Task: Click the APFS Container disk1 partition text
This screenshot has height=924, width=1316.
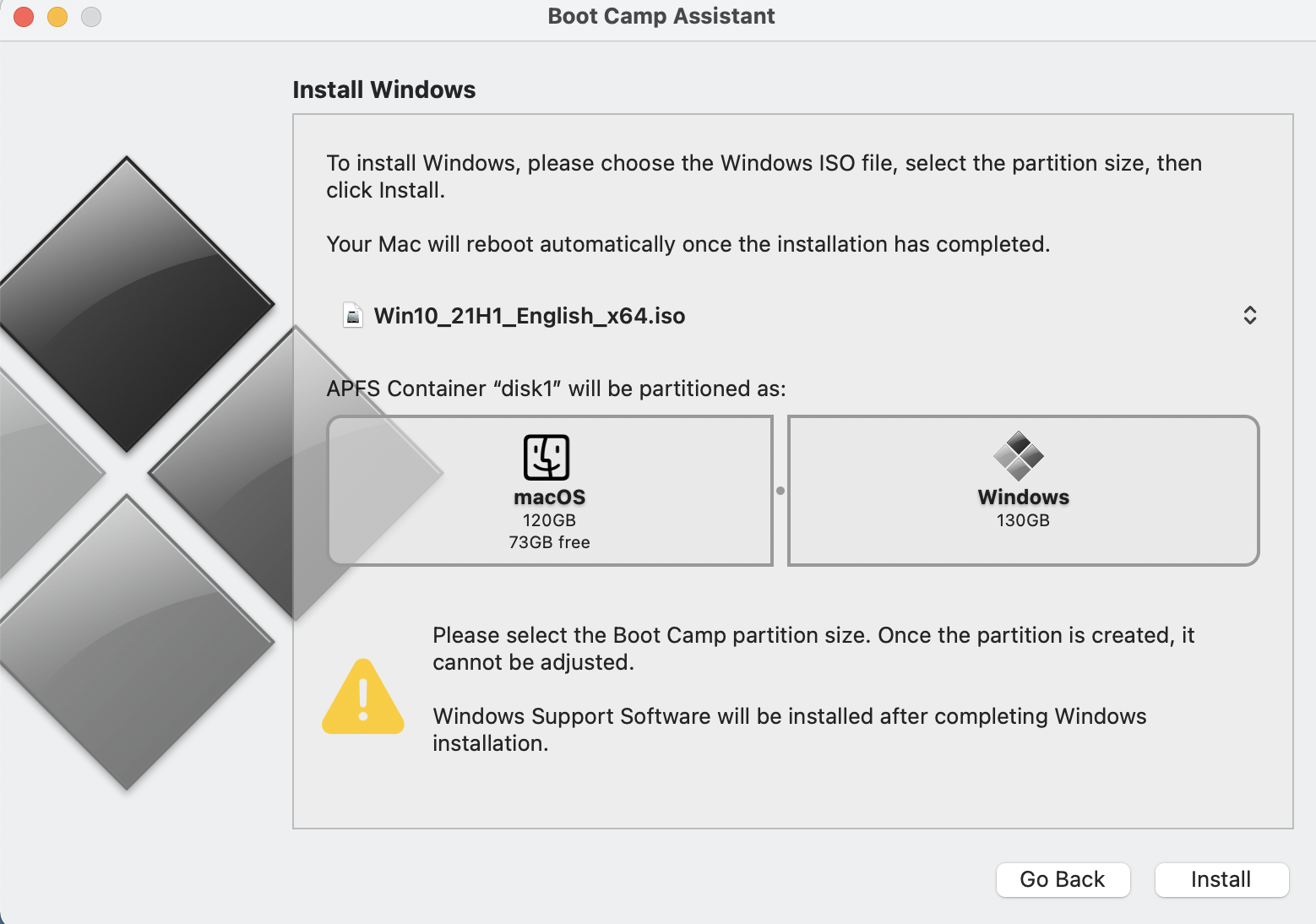Action: pyautogui.click(x=556, y=389)
